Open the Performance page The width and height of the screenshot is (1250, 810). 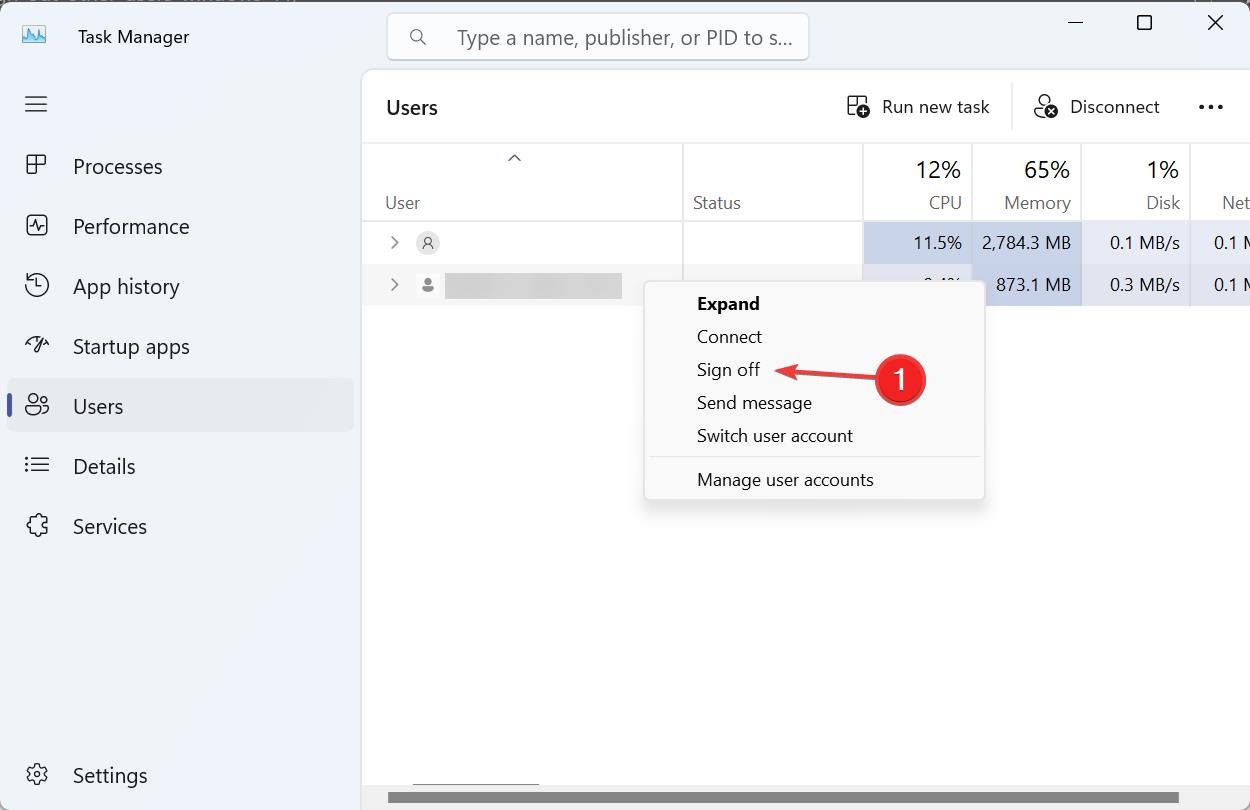180,226
